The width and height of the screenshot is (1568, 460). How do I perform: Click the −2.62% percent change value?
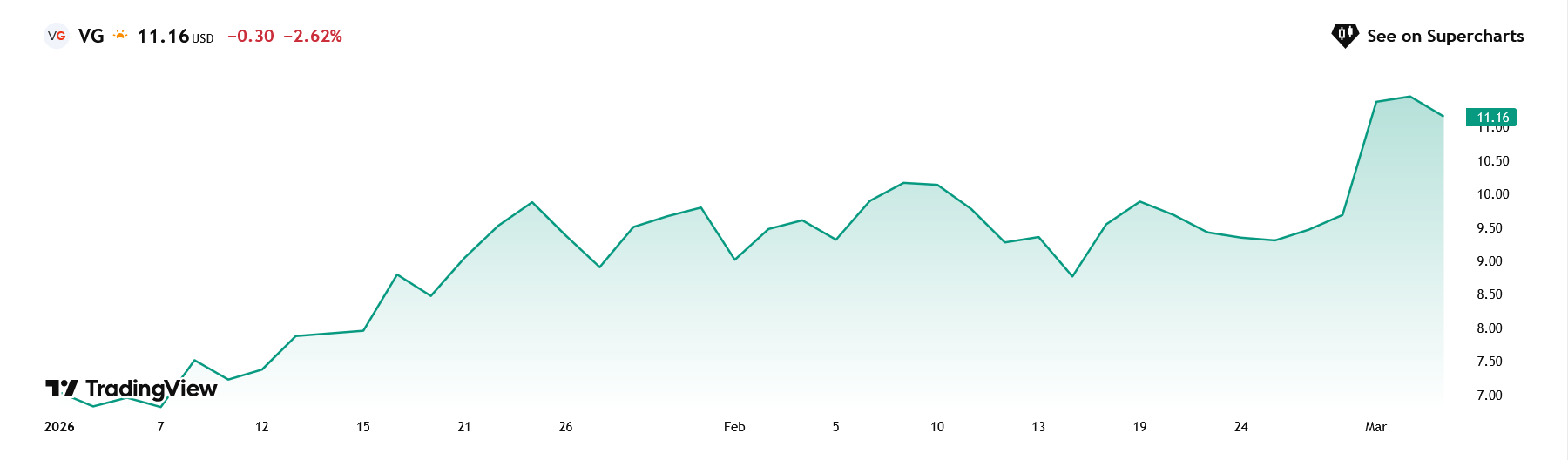313,36
